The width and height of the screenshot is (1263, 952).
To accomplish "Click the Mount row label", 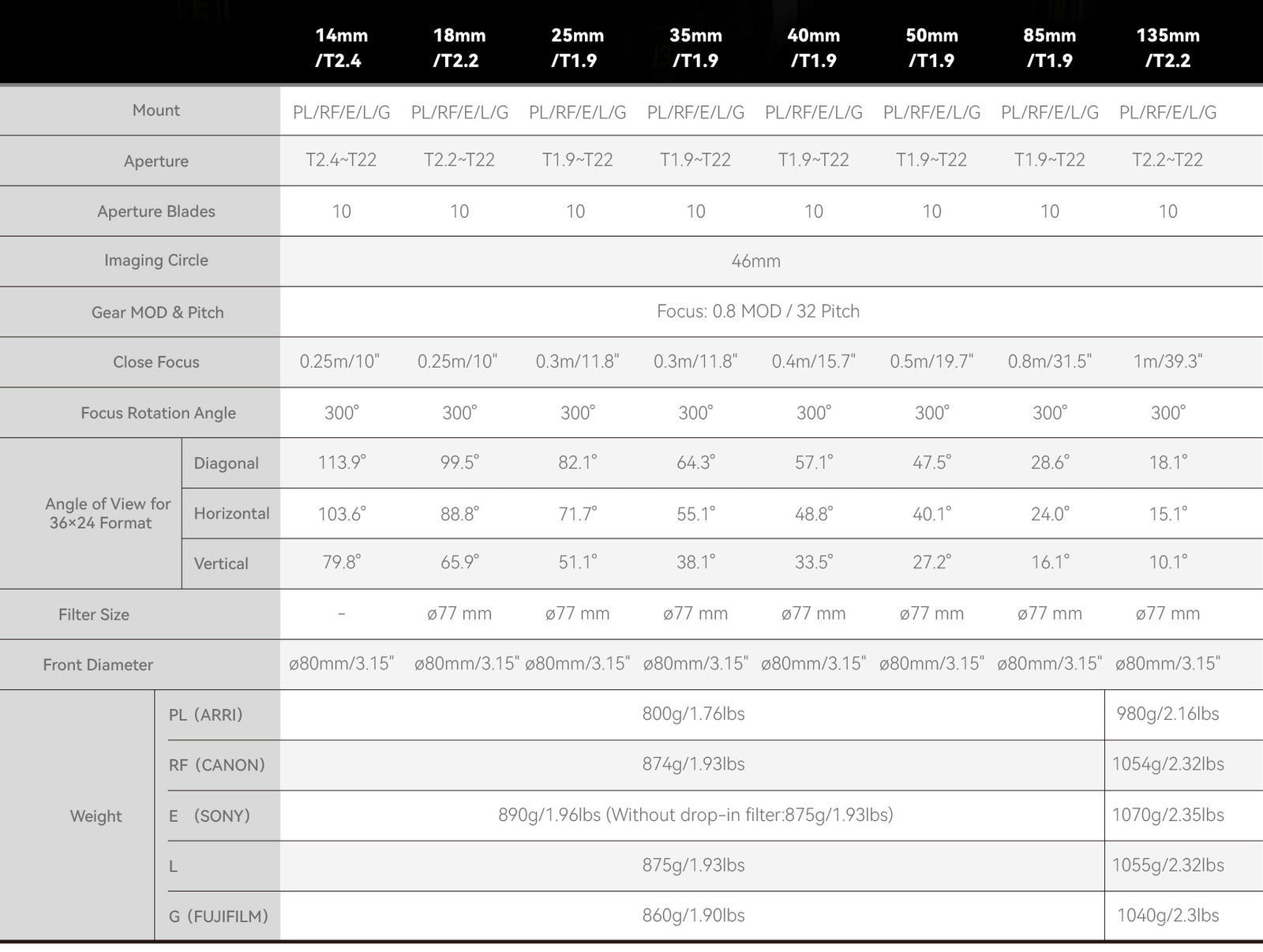I will pos(156,111).
